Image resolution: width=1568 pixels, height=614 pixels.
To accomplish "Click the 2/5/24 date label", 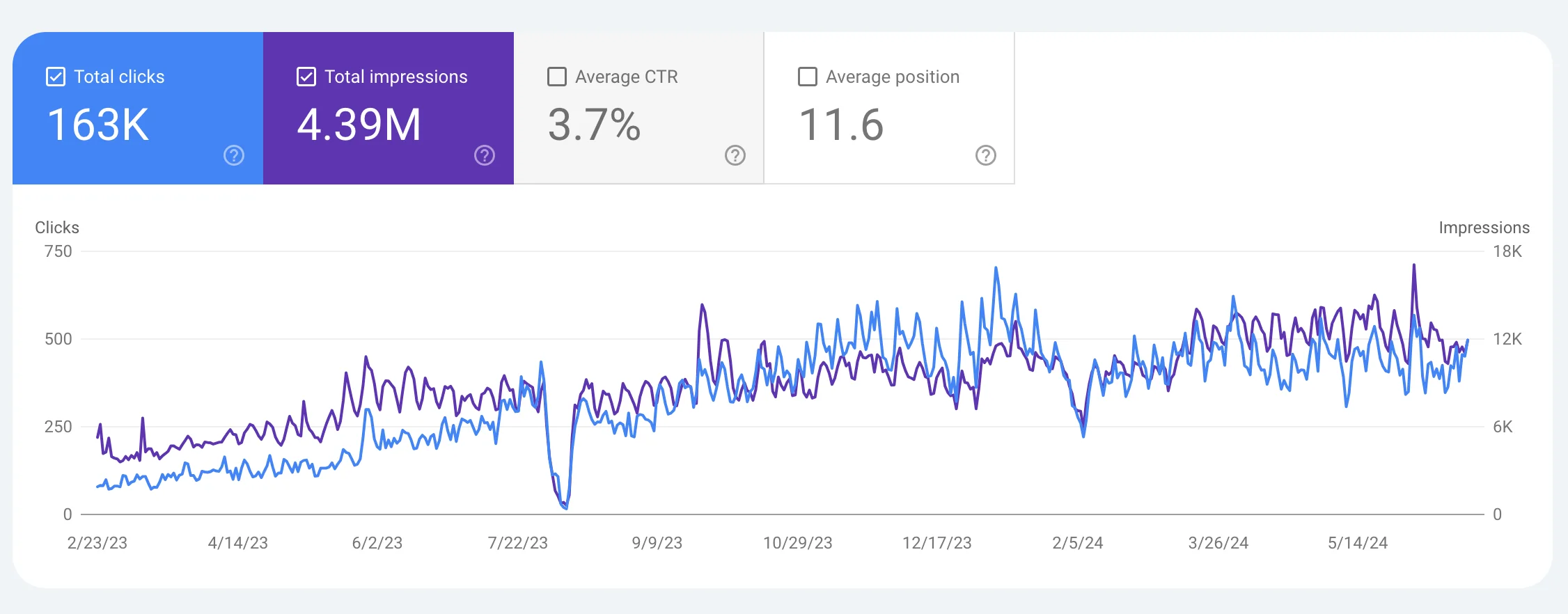I will point(1078,543).
